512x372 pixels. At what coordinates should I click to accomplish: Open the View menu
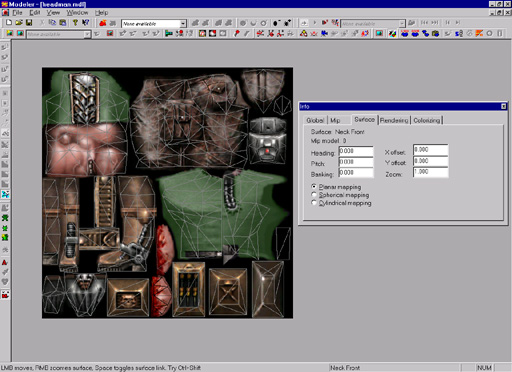[53, 13]
